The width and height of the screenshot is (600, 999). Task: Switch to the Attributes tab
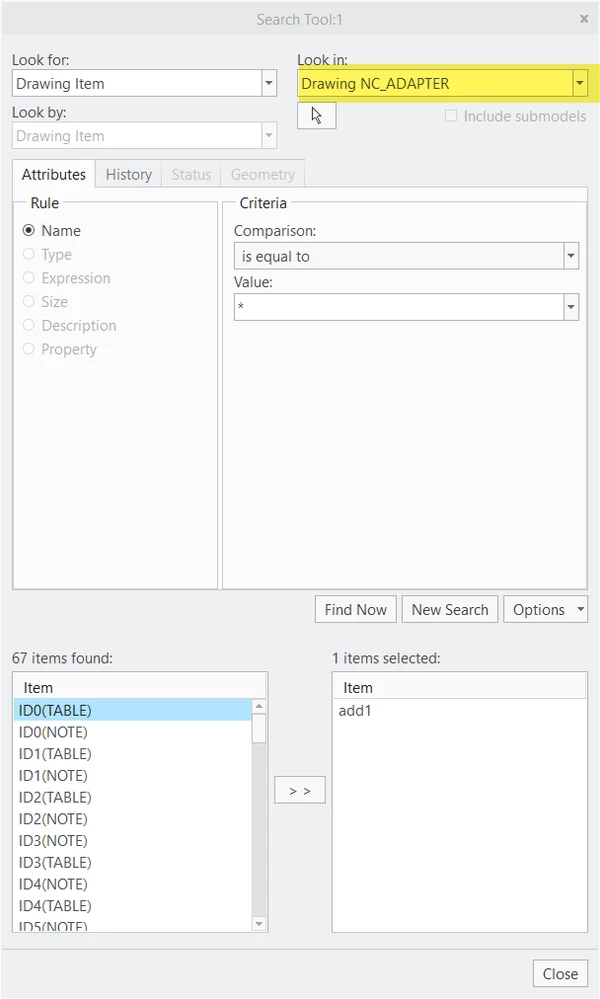[x=54, y=174]
